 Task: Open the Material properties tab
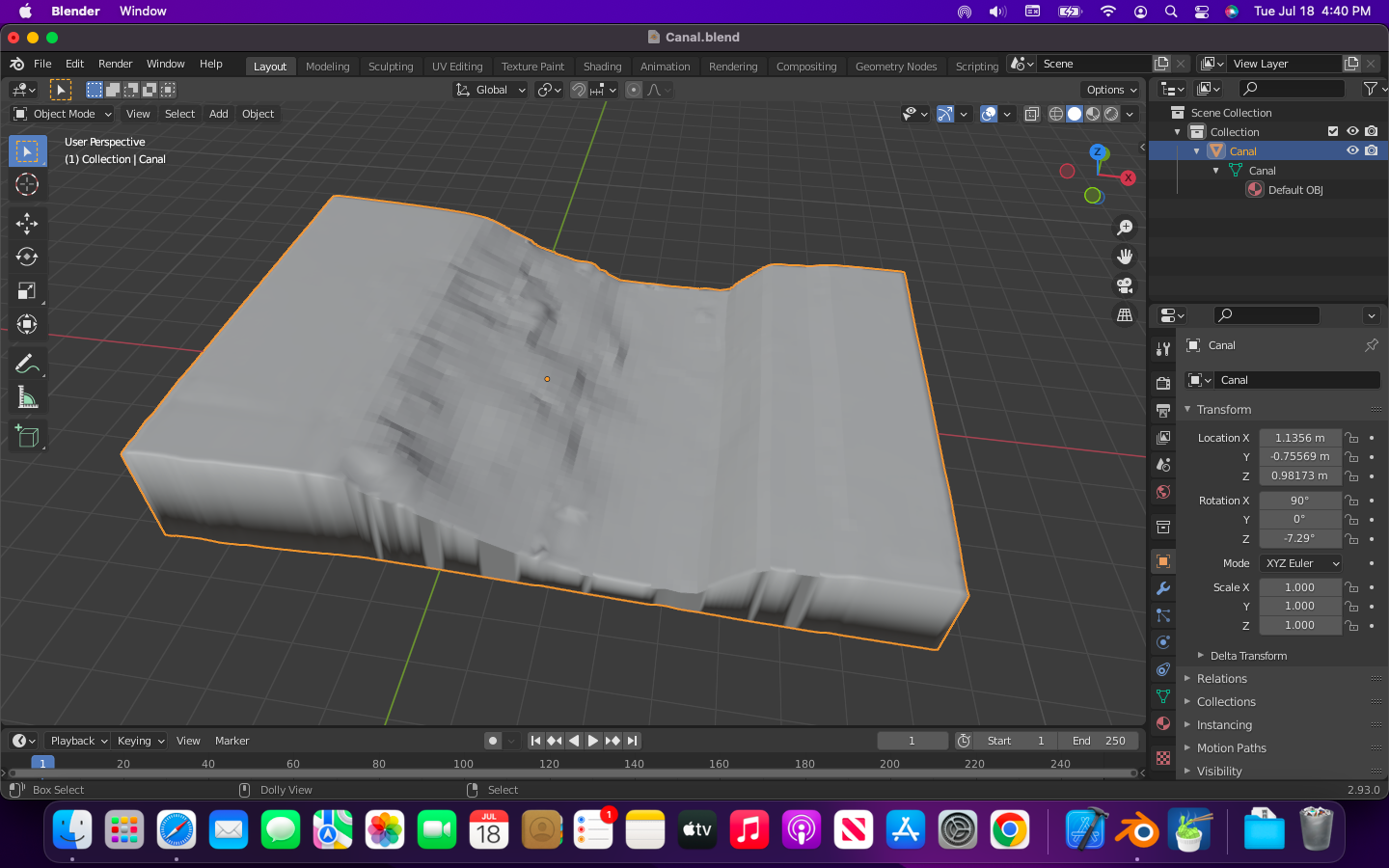coord(1163,723)
